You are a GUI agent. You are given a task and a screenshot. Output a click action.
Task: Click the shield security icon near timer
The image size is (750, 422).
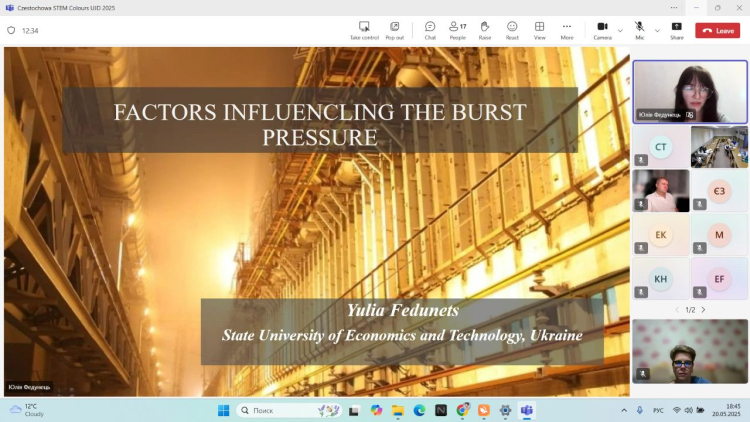11,31
